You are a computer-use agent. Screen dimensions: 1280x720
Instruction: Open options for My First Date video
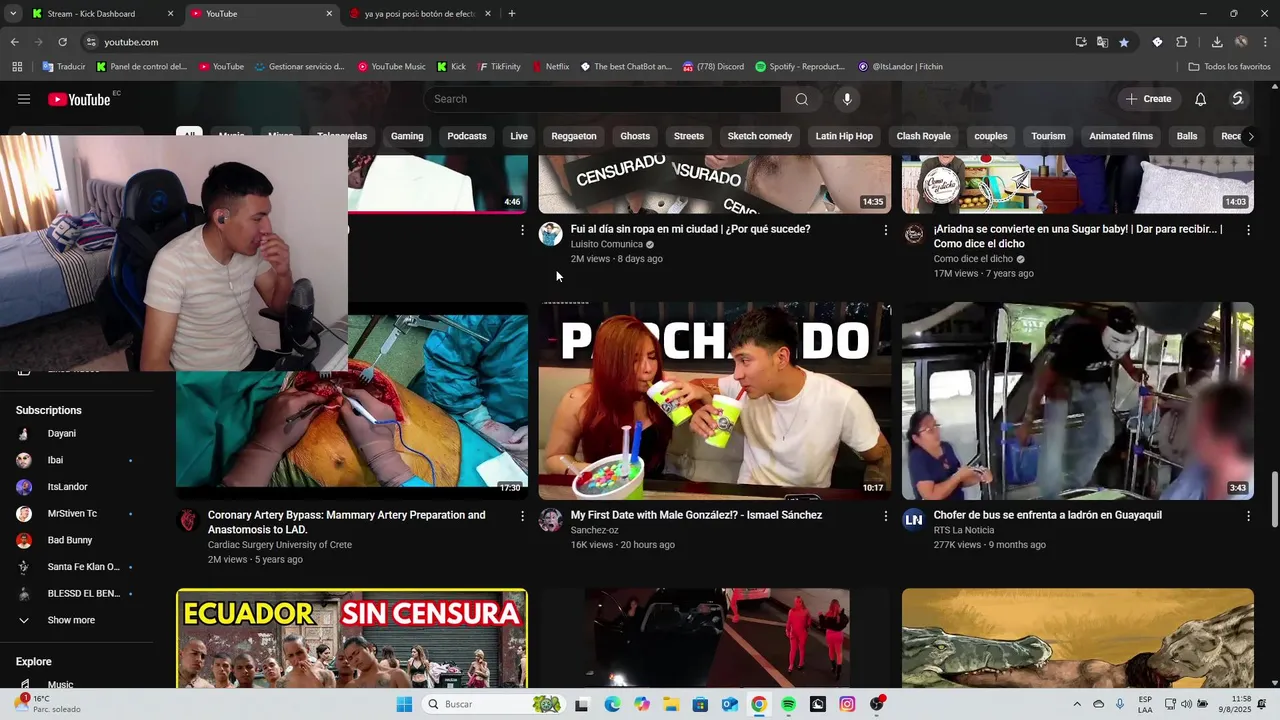[885, 516]
